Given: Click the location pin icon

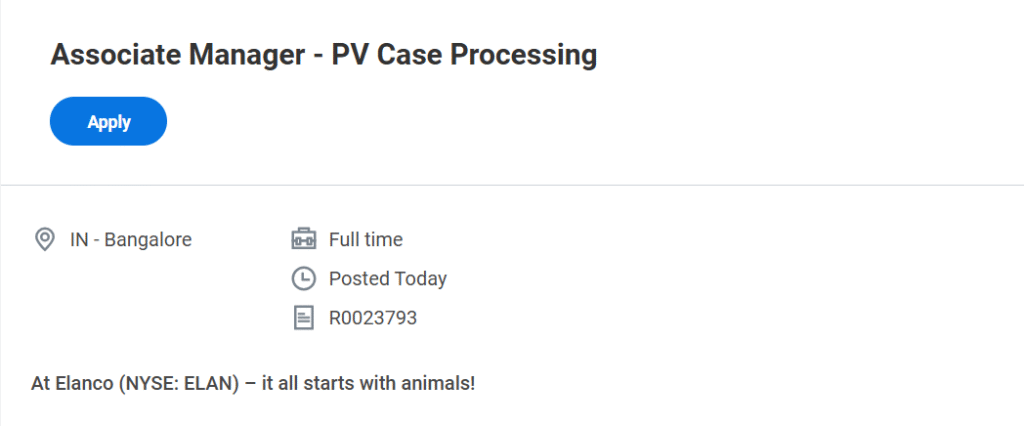Looking at the screenshot, I should pos(44,240).
